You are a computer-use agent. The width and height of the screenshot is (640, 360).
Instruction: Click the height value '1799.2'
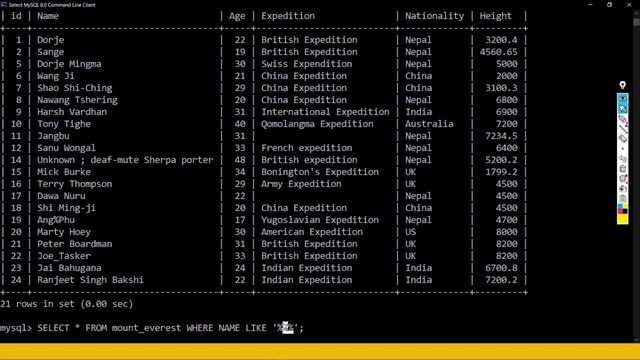501,172
